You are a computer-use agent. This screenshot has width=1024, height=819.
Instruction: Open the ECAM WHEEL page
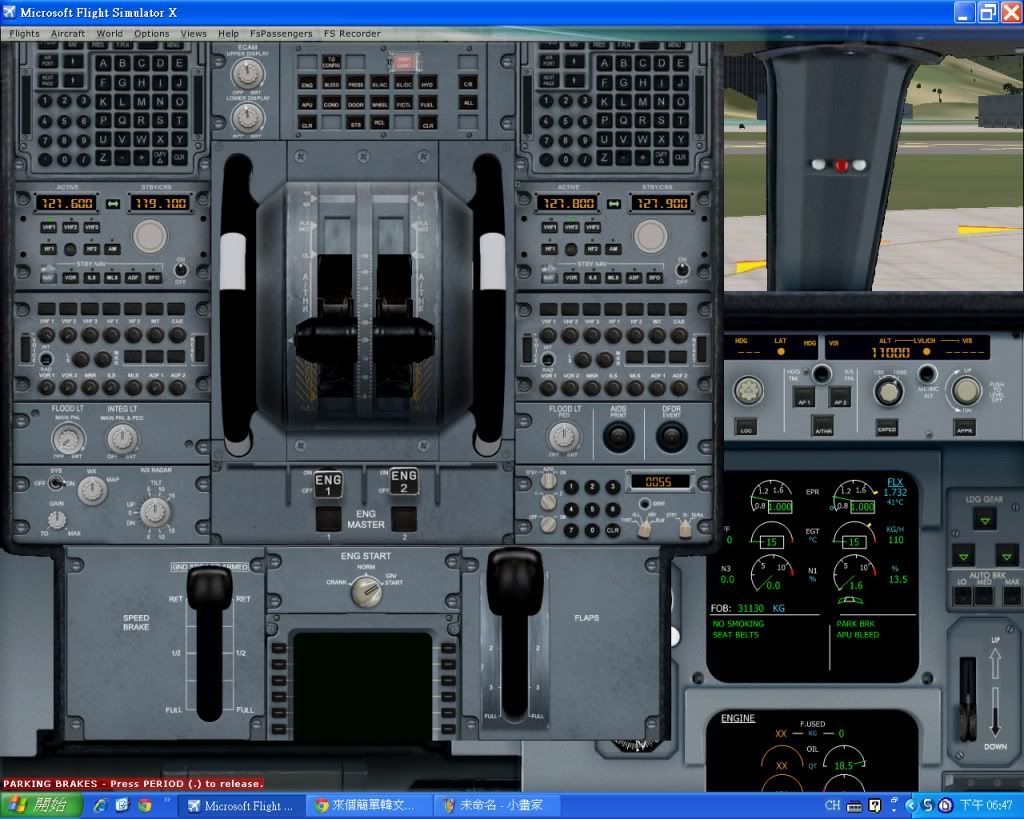click(x=379, y=104)
